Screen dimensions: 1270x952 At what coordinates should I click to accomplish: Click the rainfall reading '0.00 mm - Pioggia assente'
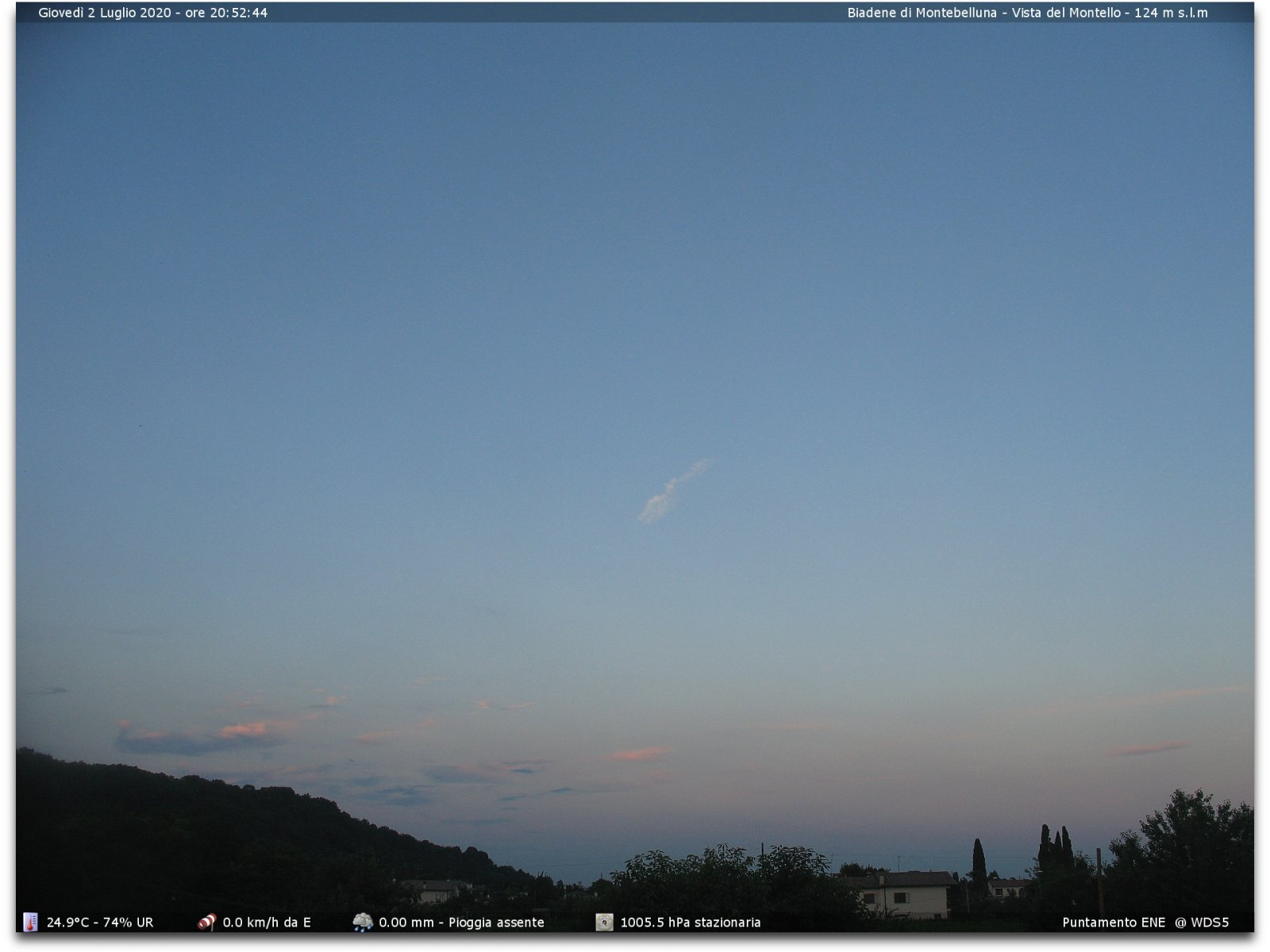[461, 923]
